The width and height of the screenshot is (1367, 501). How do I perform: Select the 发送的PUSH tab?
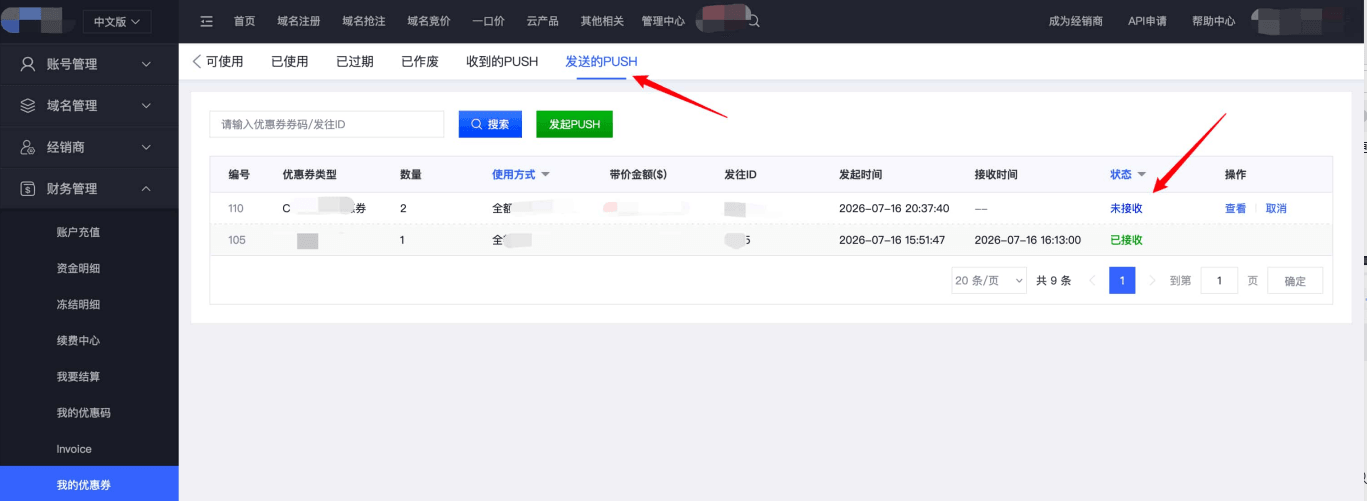pyautogui.click(x=601, y=61)
